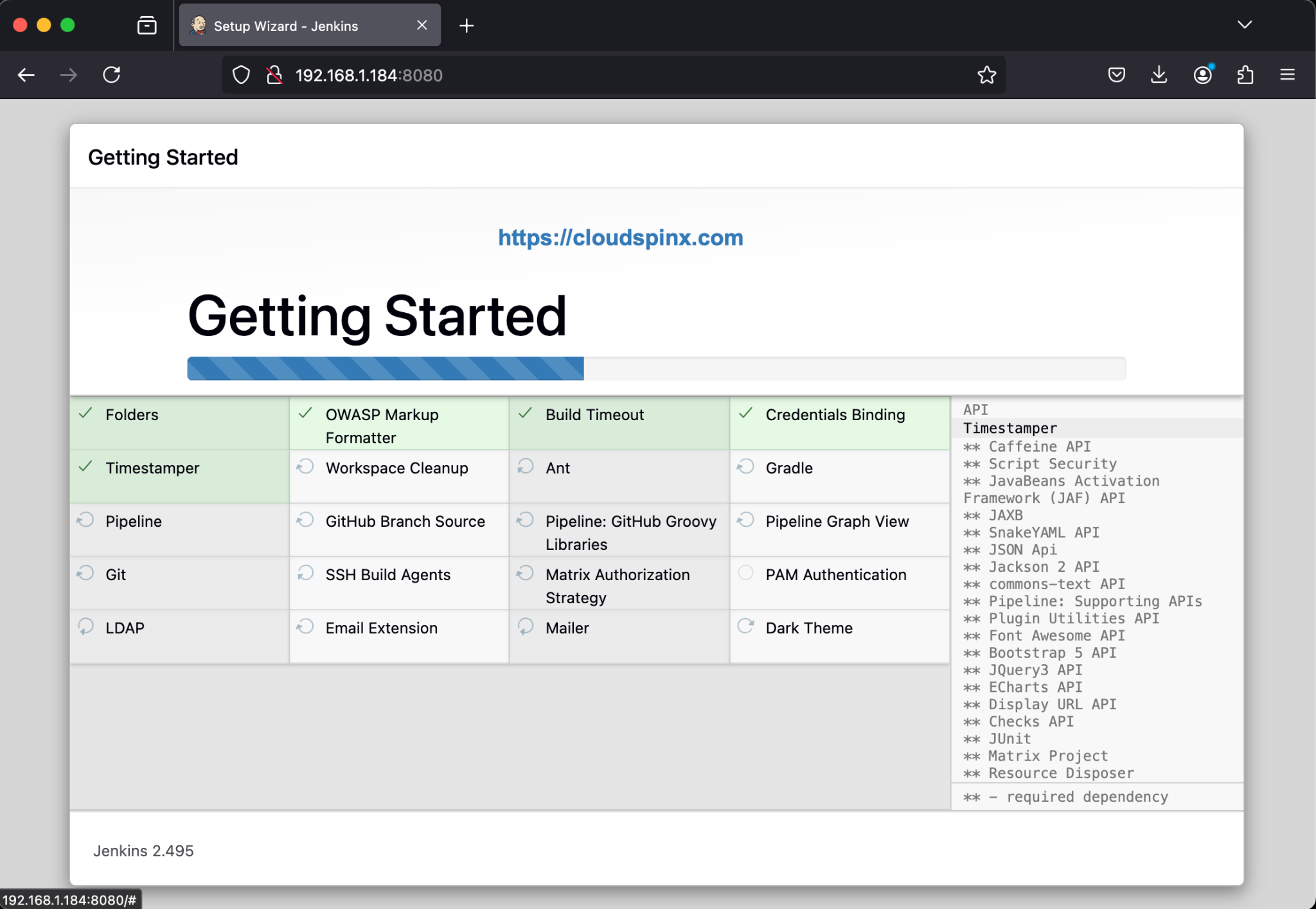Visit the cloudspinx.com link

619,238
